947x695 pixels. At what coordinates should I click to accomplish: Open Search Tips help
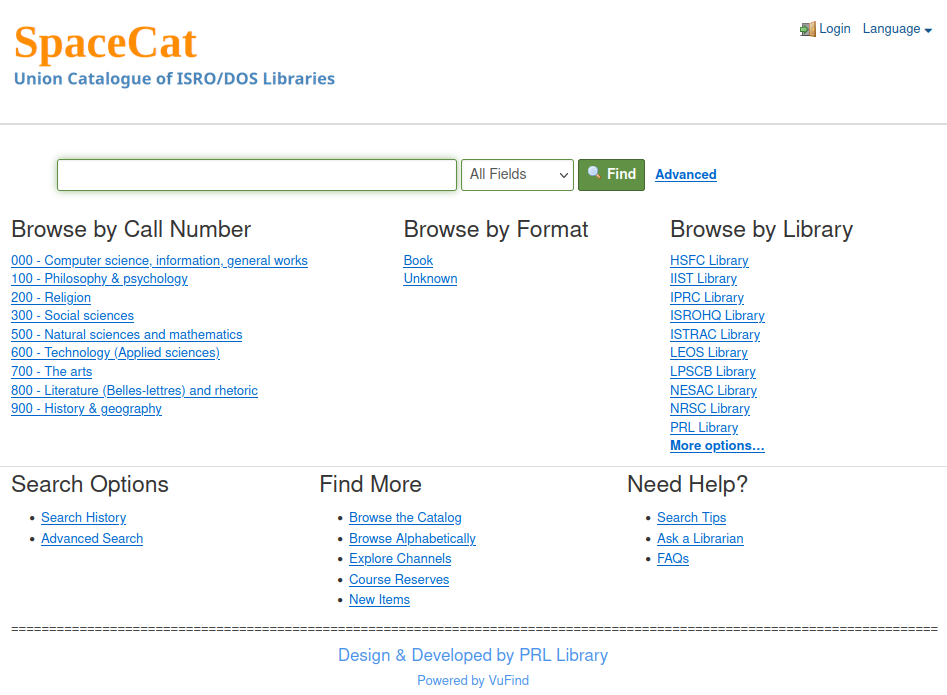pos(692,517)
